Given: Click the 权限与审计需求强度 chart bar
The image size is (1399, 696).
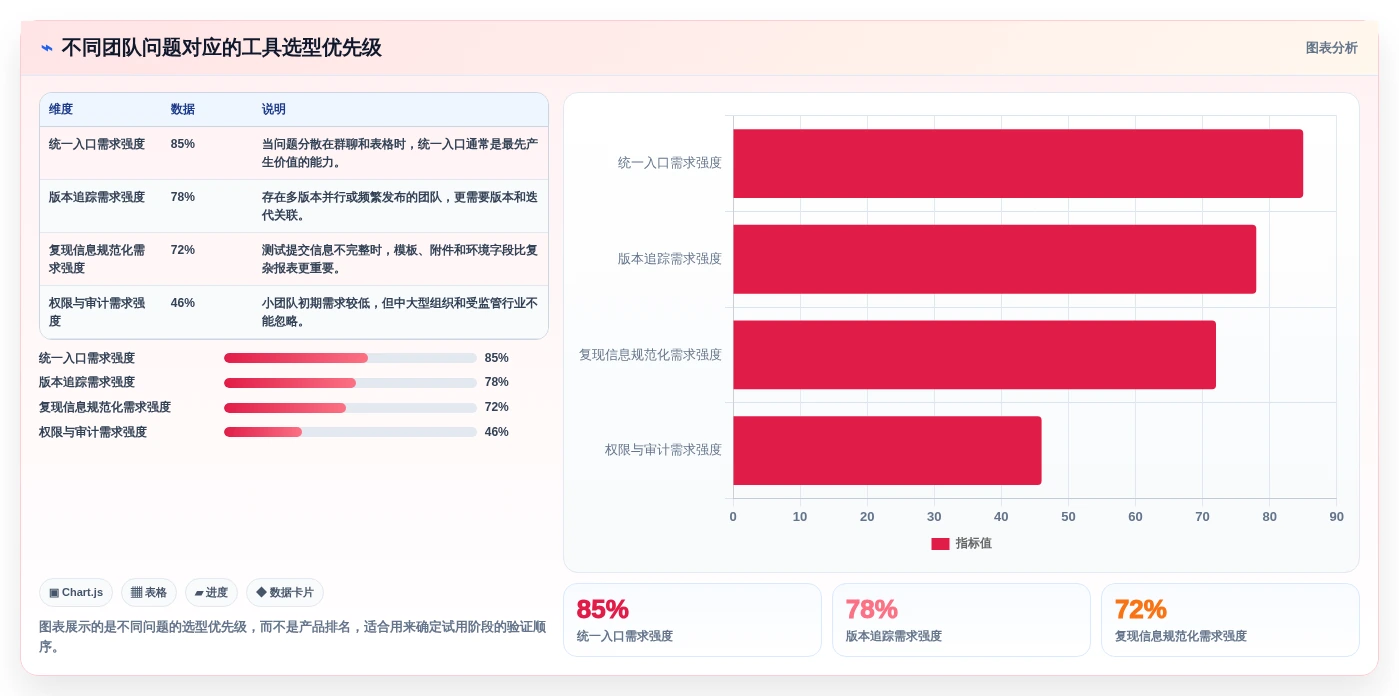Looking at the screenshot, I should [887, 451].
